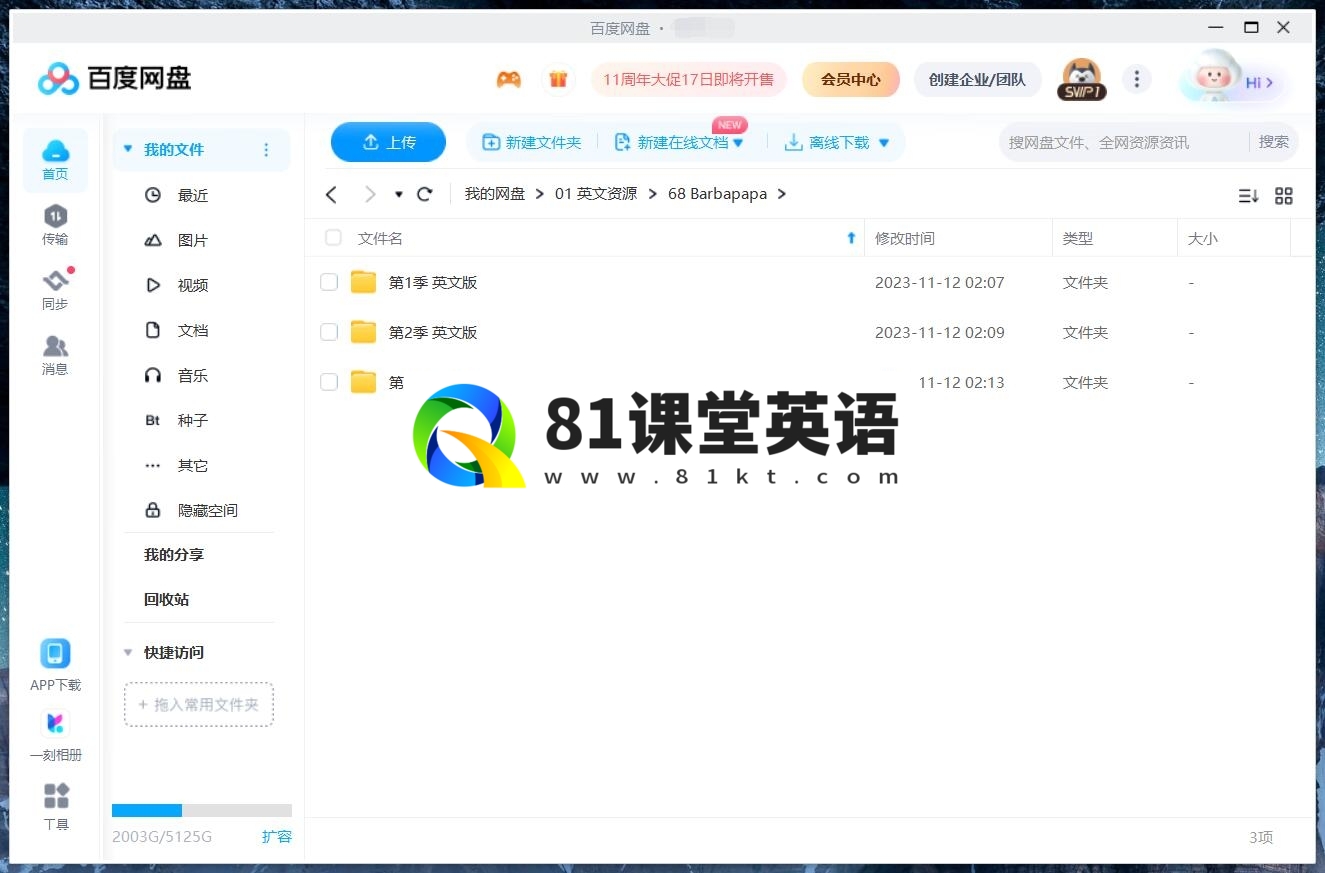The width and height of the screenshot is (1325, 873).
Task: Select 最近 in the sidebar
Action: click(x=193, y=196)
